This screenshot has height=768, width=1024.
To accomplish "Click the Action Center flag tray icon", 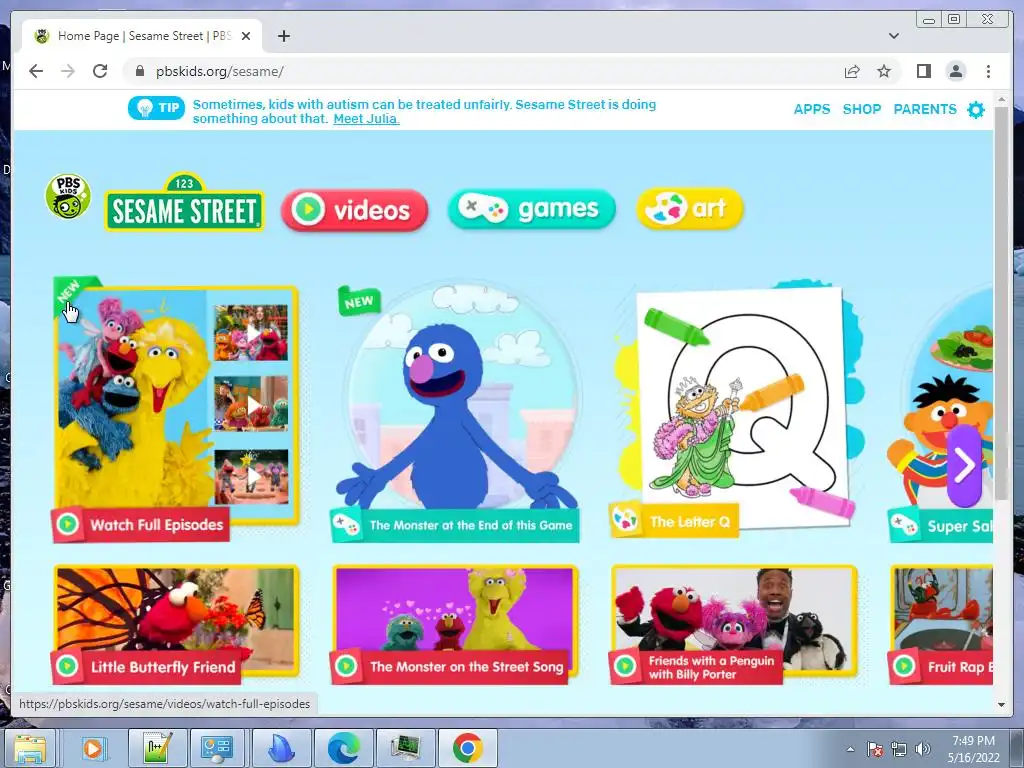I will 874,749.
